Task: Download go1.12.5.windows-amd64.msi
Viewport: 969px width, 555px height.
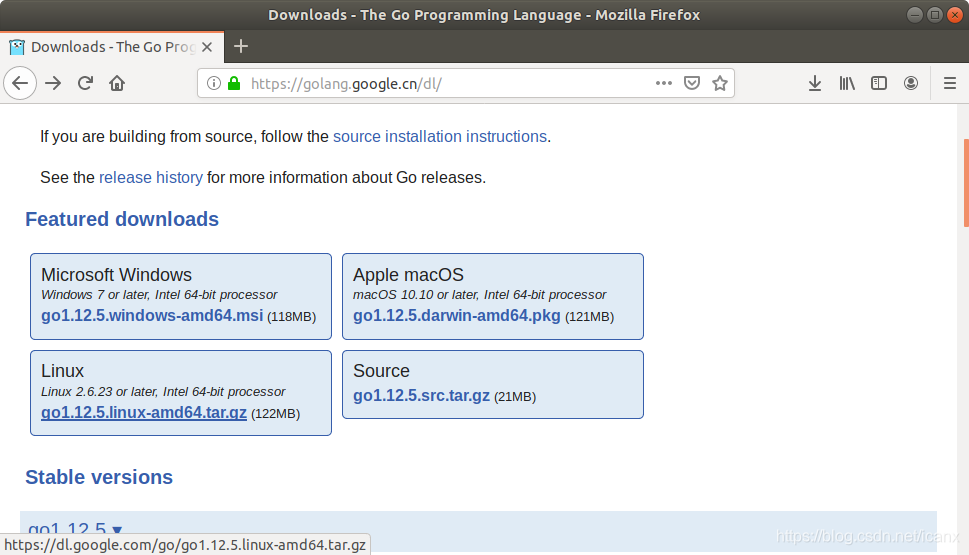Action: (x=152, y=315)
